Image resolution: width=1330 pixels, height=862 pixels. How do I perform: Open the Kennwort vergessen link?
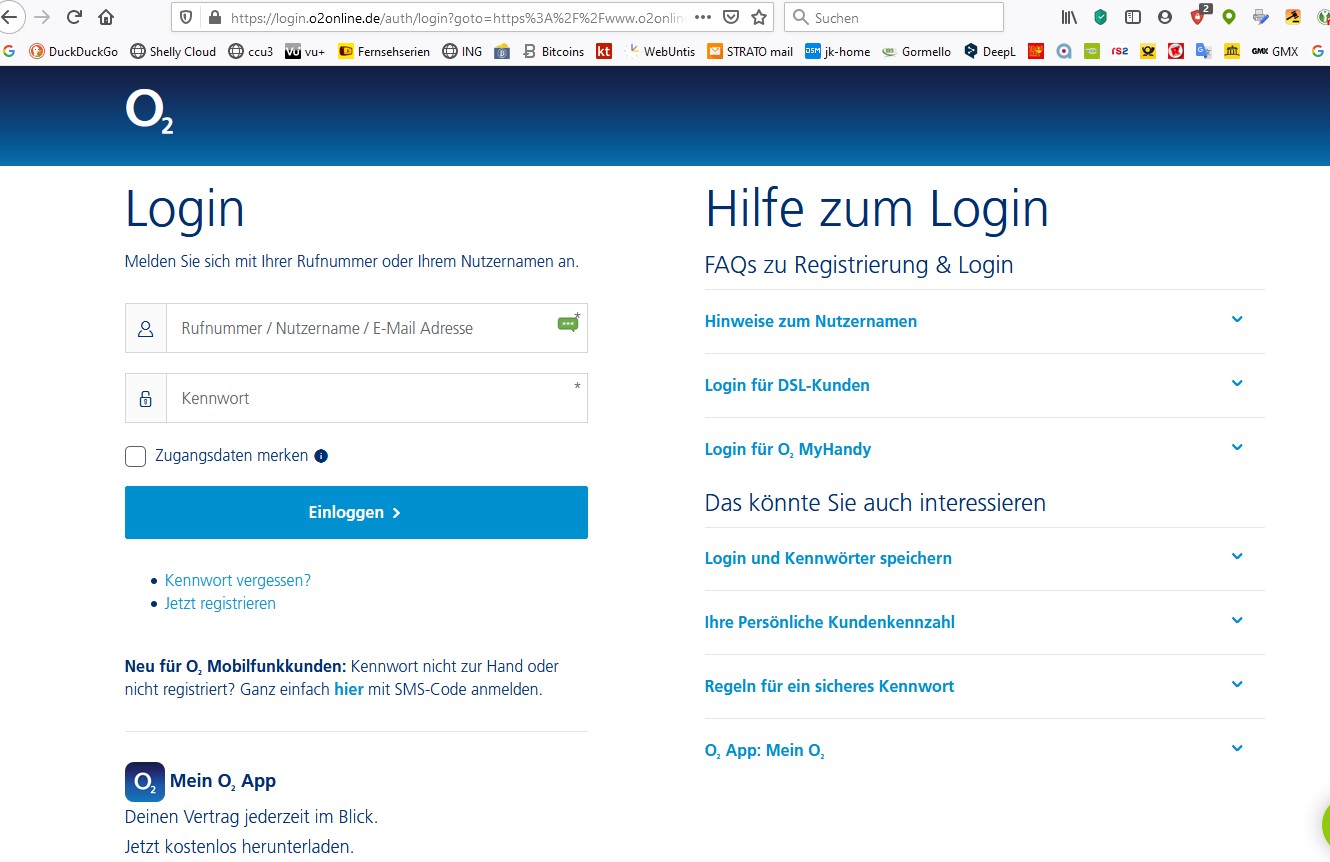coord(239,580)
